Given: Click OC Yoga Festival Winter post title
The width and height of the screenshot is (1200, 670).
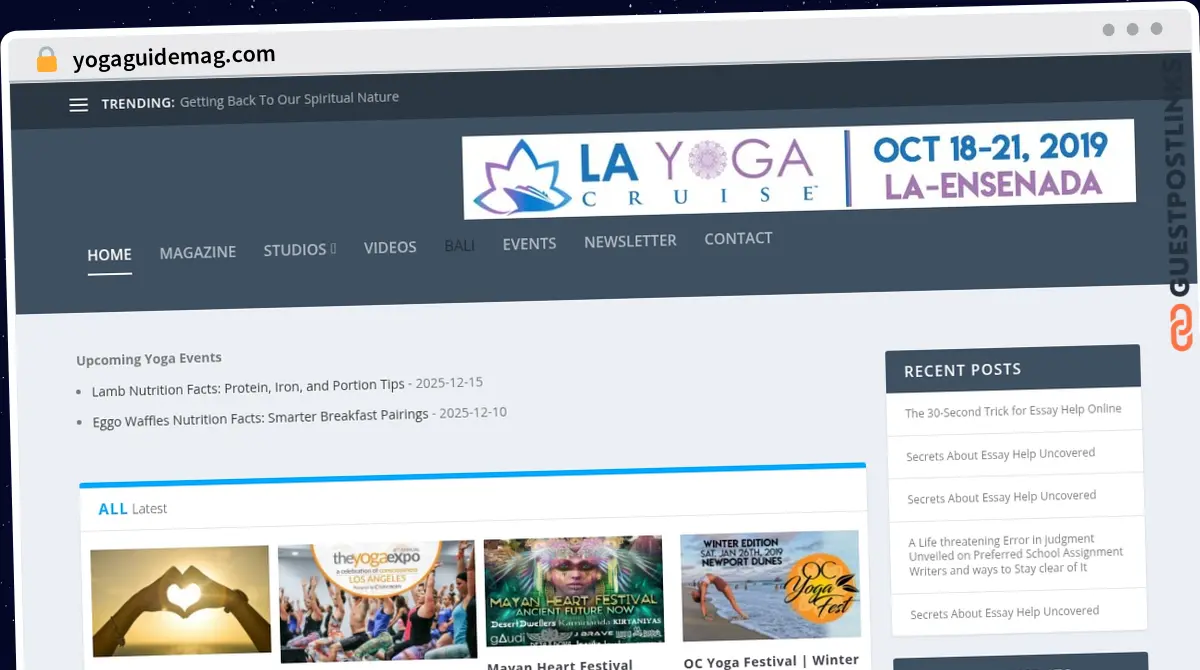Looking at the screenshot, I should click(771, 661).
